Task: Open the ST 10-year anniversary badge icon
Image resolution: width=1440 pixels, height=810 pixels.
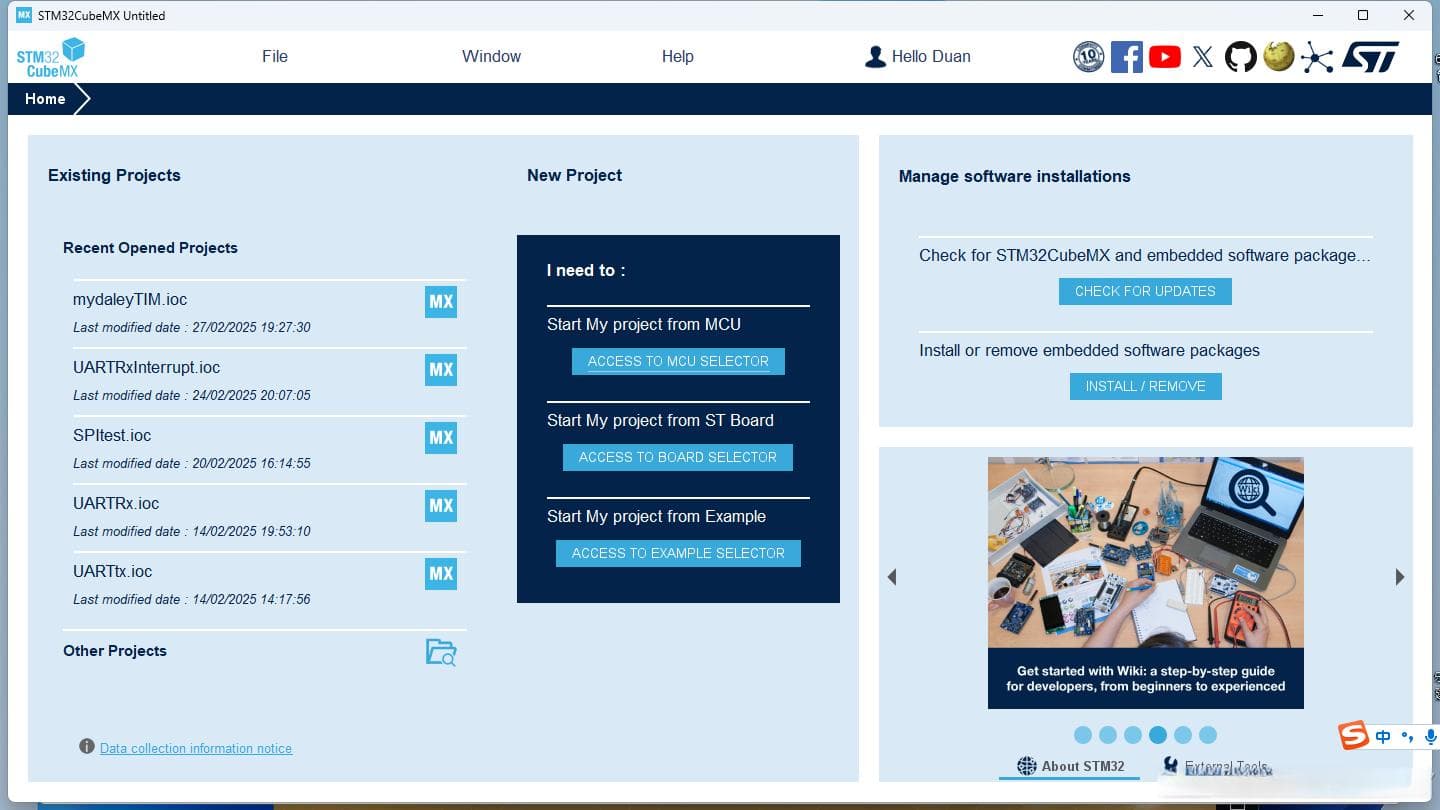Action: coord(1088,57)
